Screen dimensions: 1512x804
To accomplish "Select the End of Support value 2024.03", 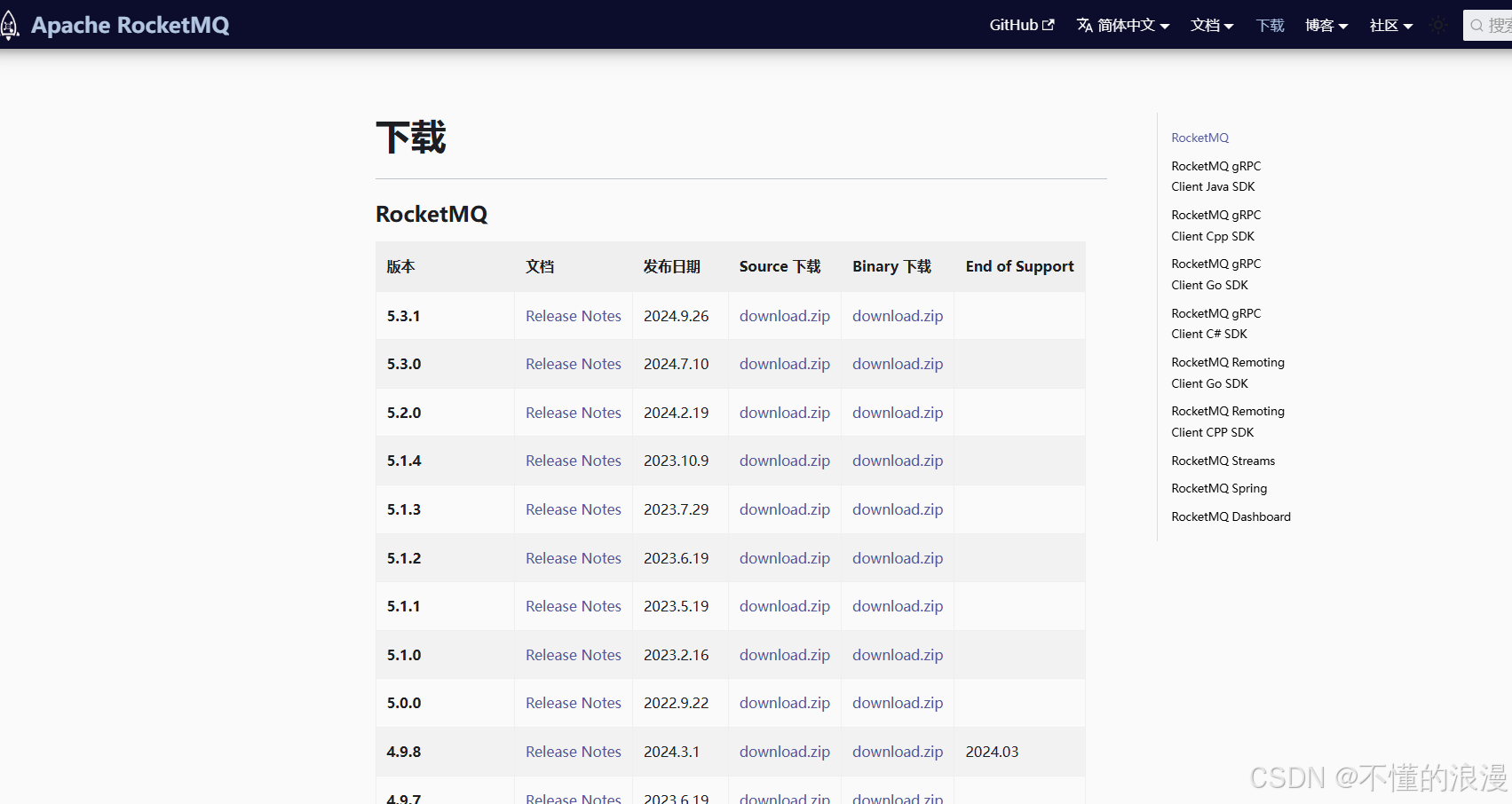I will [x=992, y=752].
